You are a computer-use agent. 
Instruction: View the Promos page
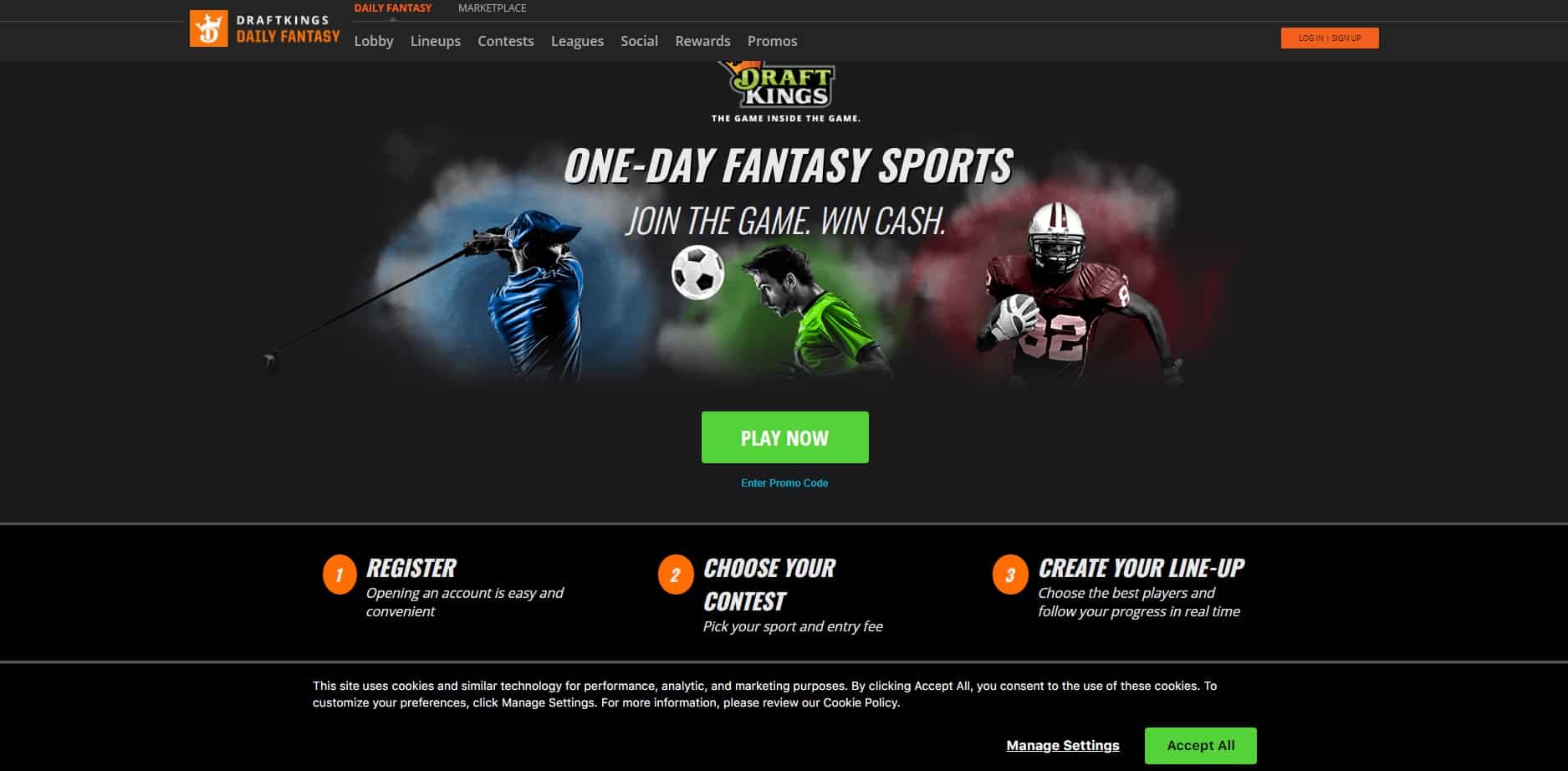pos(772,41)
